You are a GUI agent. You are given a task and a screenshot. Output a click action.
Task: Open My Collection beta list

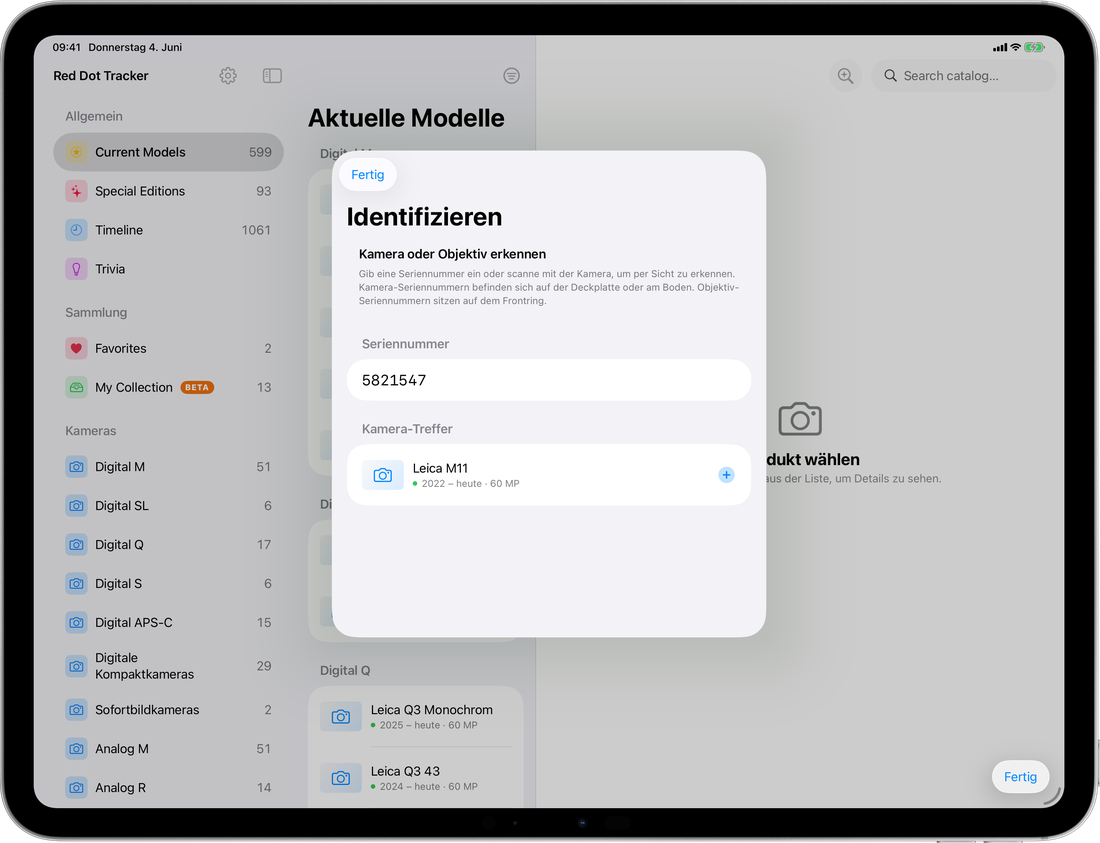pyautogui.click(x=168, y=387)
